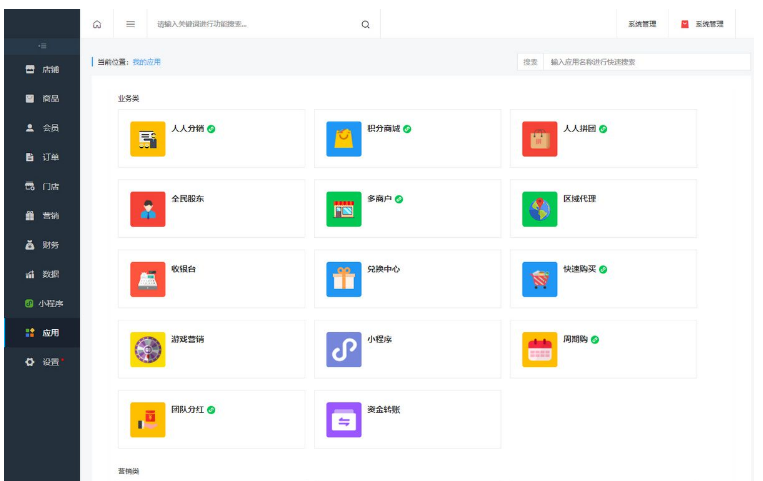Click green badge next to 周期购
This screenshot has width=763, height=481.
(595, 340)
